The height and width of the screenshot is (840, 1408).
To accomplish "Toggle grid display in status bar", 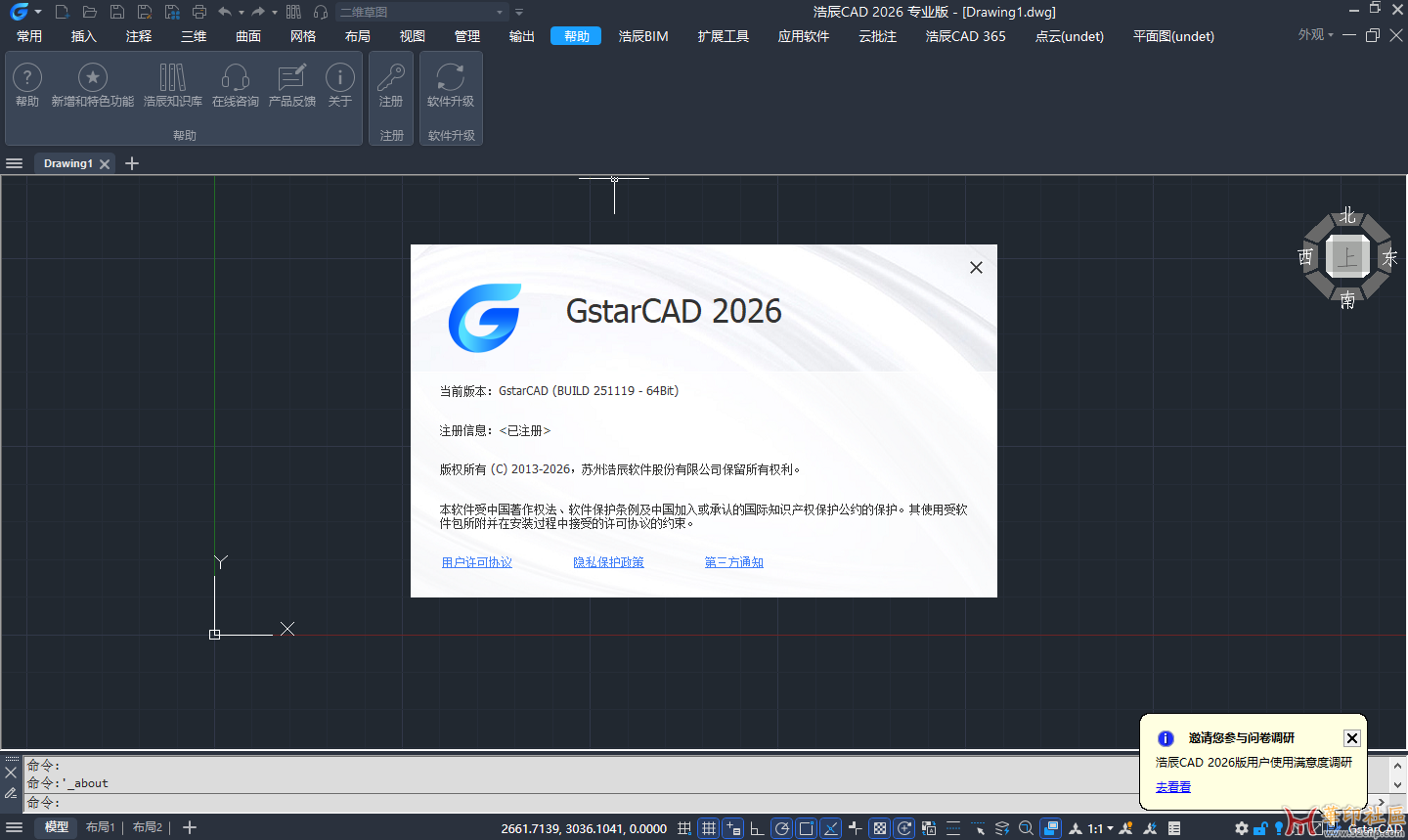I will [x=709, y=828].
